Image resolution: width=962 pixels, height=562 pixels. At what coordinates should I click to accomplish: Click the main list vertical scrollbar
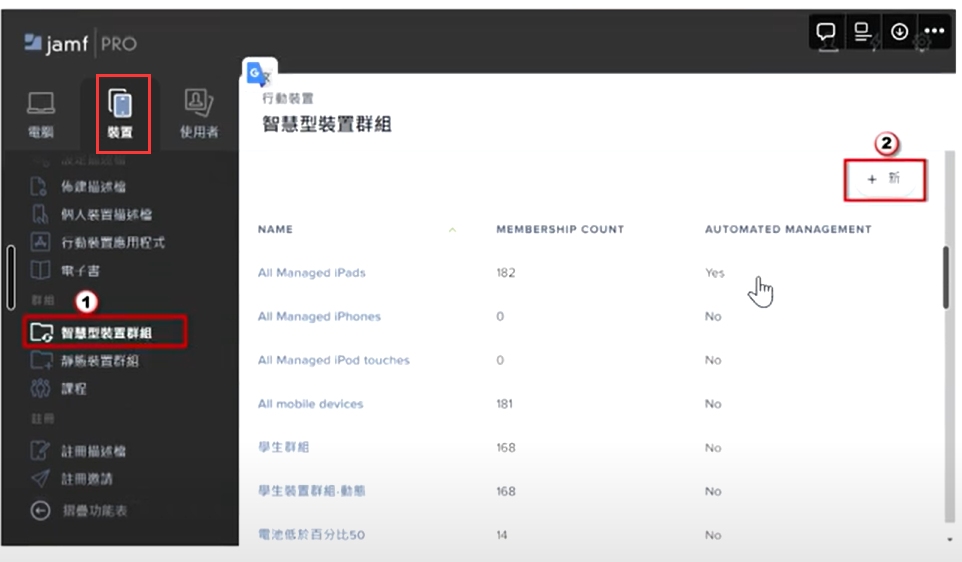[947, 277]
